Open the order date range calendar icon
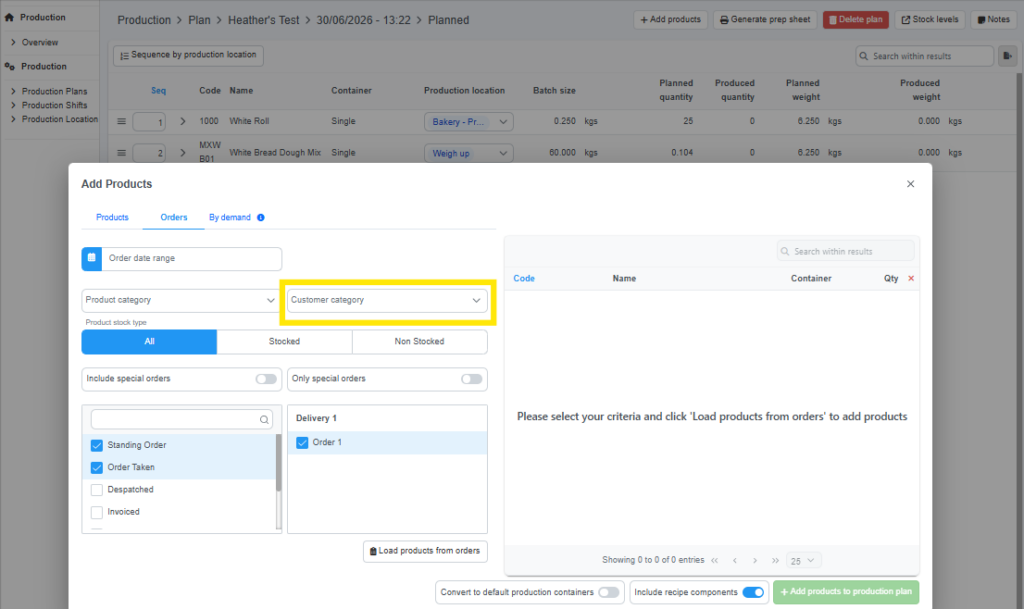 91,258
